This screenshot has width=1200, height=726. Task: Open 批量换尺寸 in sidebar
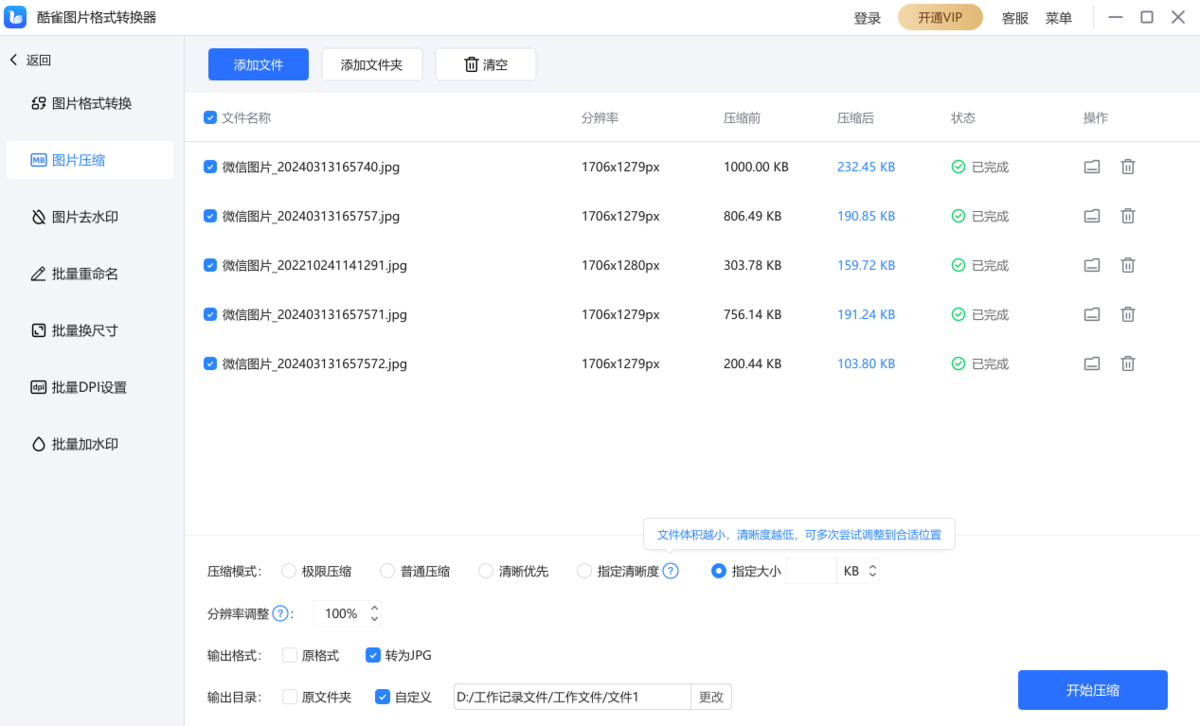pos(90,330)
